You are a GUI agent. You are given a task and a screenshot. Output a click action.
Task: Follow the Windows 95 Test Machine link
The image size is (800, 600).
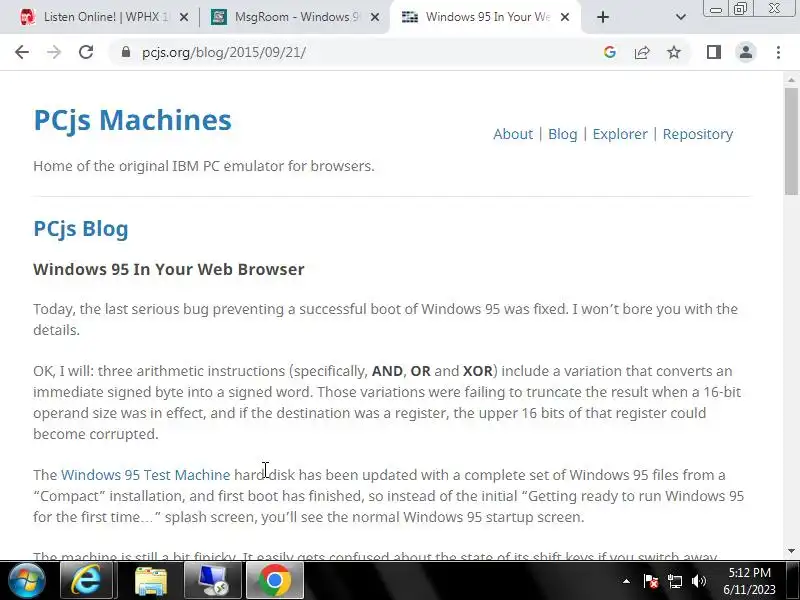(145, 475)
